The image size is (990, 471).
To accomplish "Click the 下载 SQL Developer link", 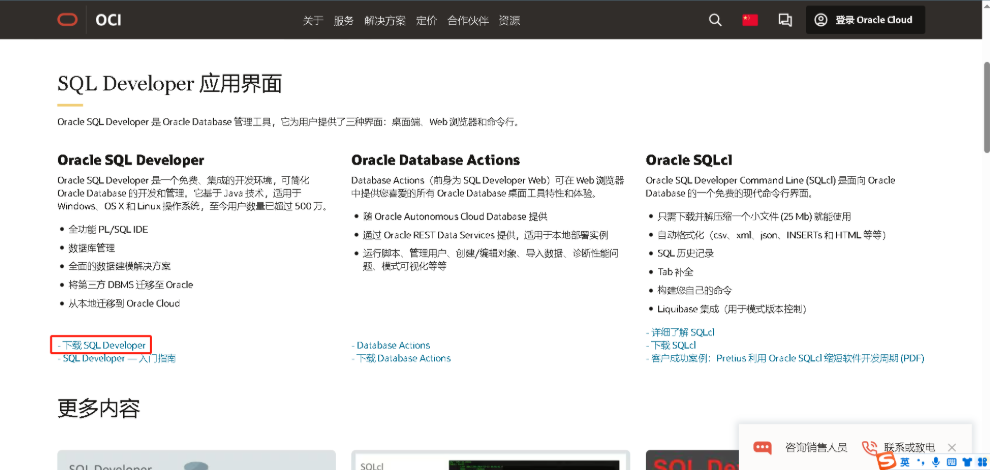I will [x=102, y=345].
